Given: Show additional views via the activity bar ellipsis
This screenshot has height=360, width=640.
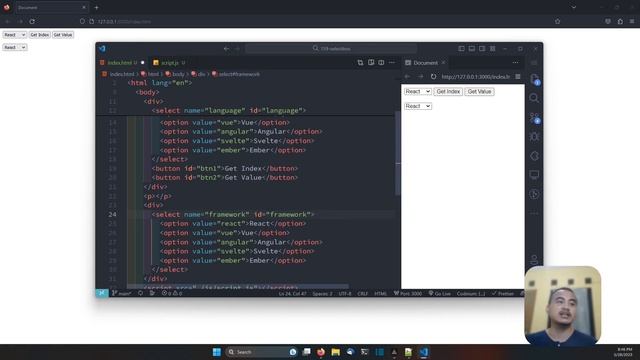Looking at the screenshot, I should (x=534, y=213).
